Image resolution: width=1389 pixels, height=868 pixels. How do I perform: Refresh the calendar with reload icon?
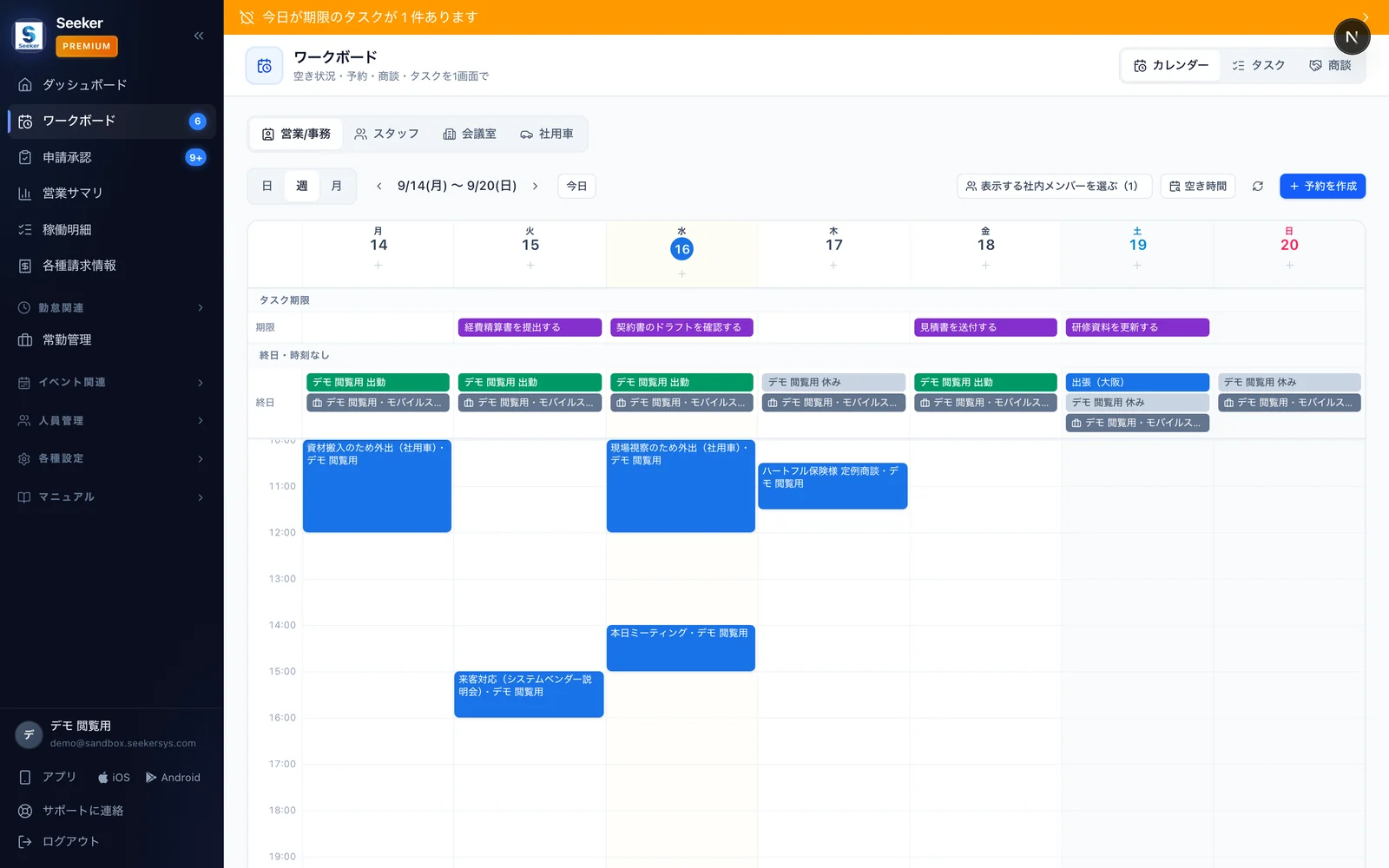point(1257,186)
